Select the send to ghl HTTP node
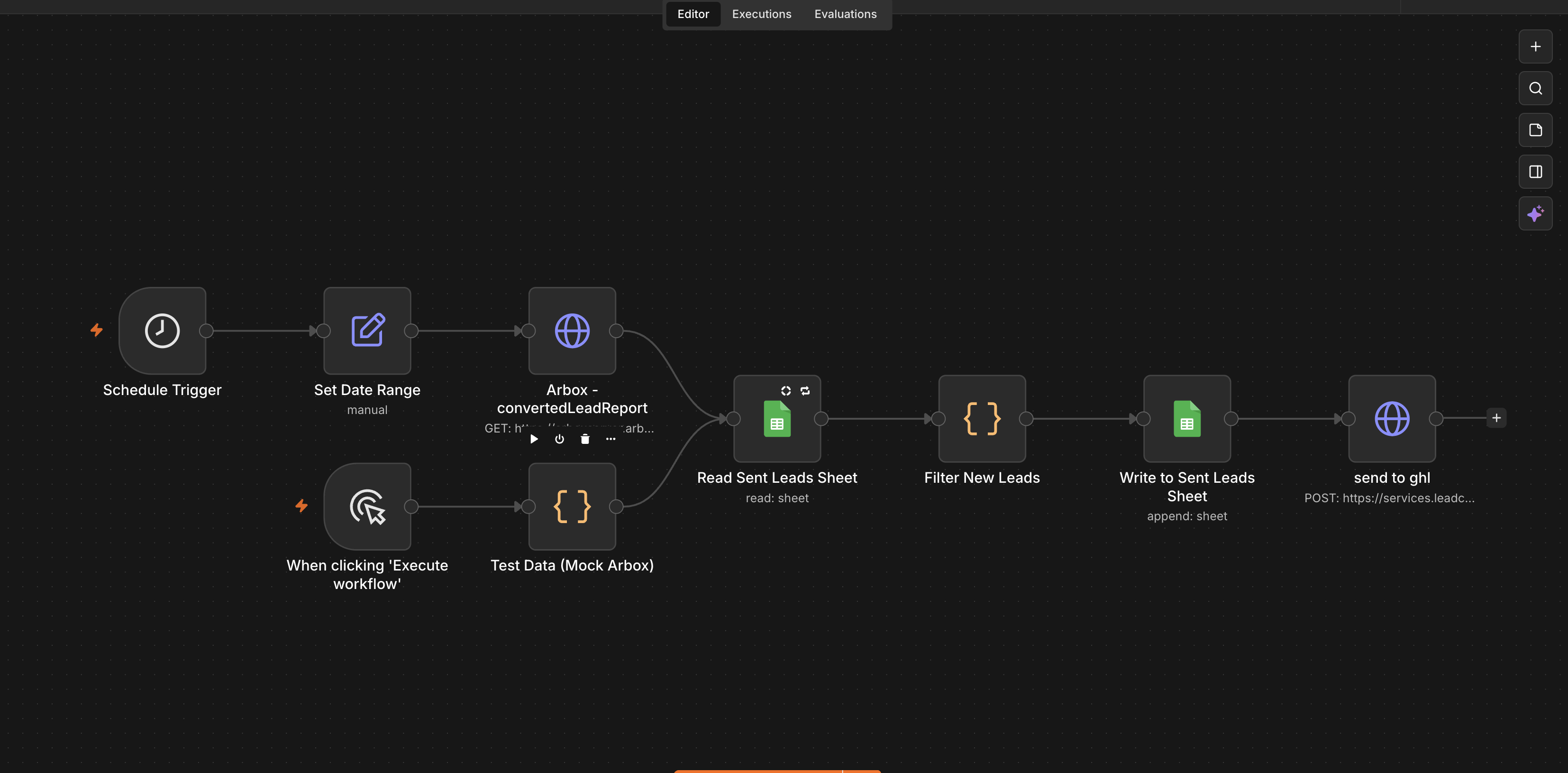Image resolution: width=1568 pixels, height=773 pixels. [1392, 418]
